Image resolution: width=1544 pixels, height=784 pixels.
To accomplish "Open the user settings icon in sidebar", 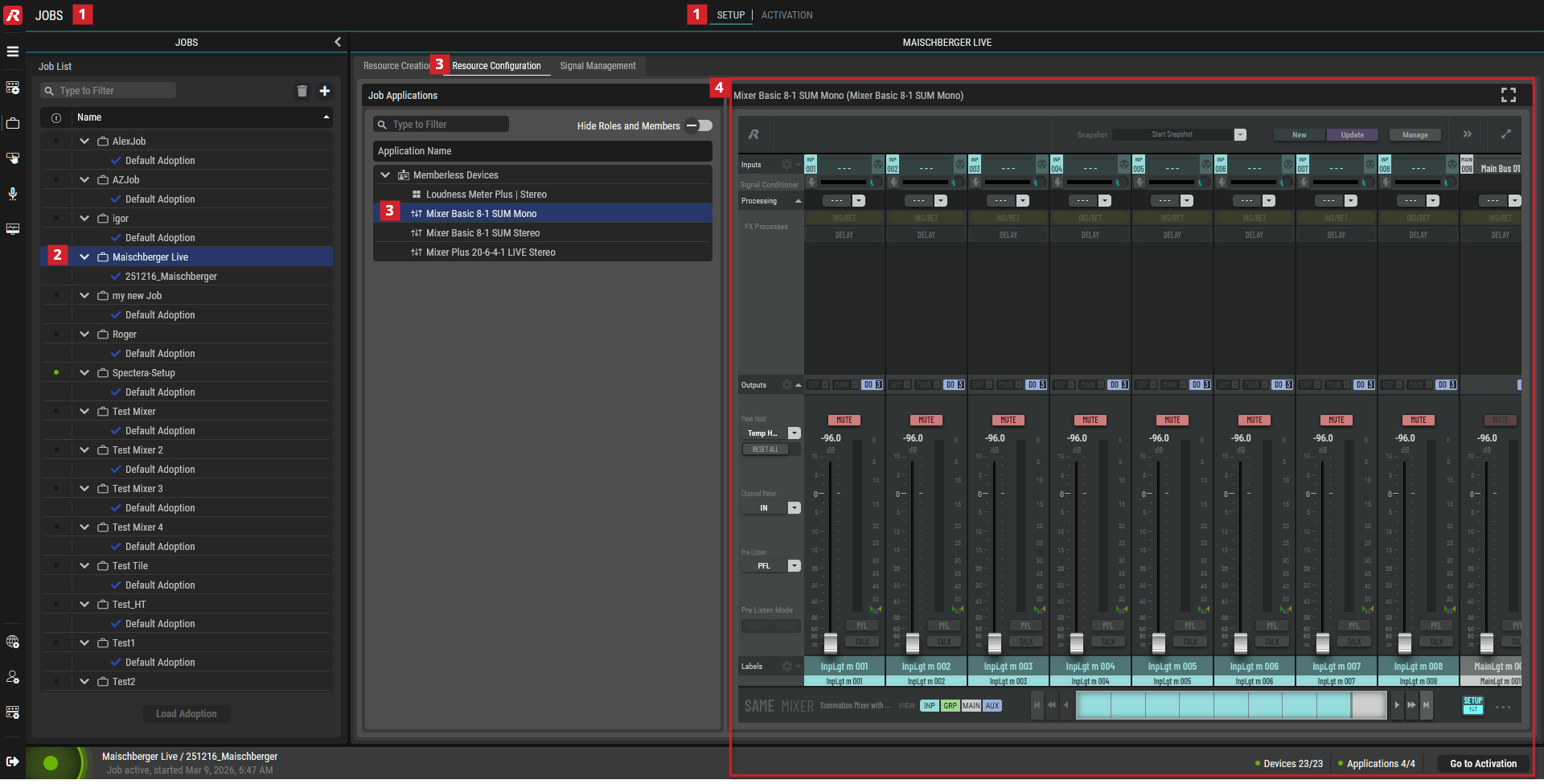I will click(13, 677).
